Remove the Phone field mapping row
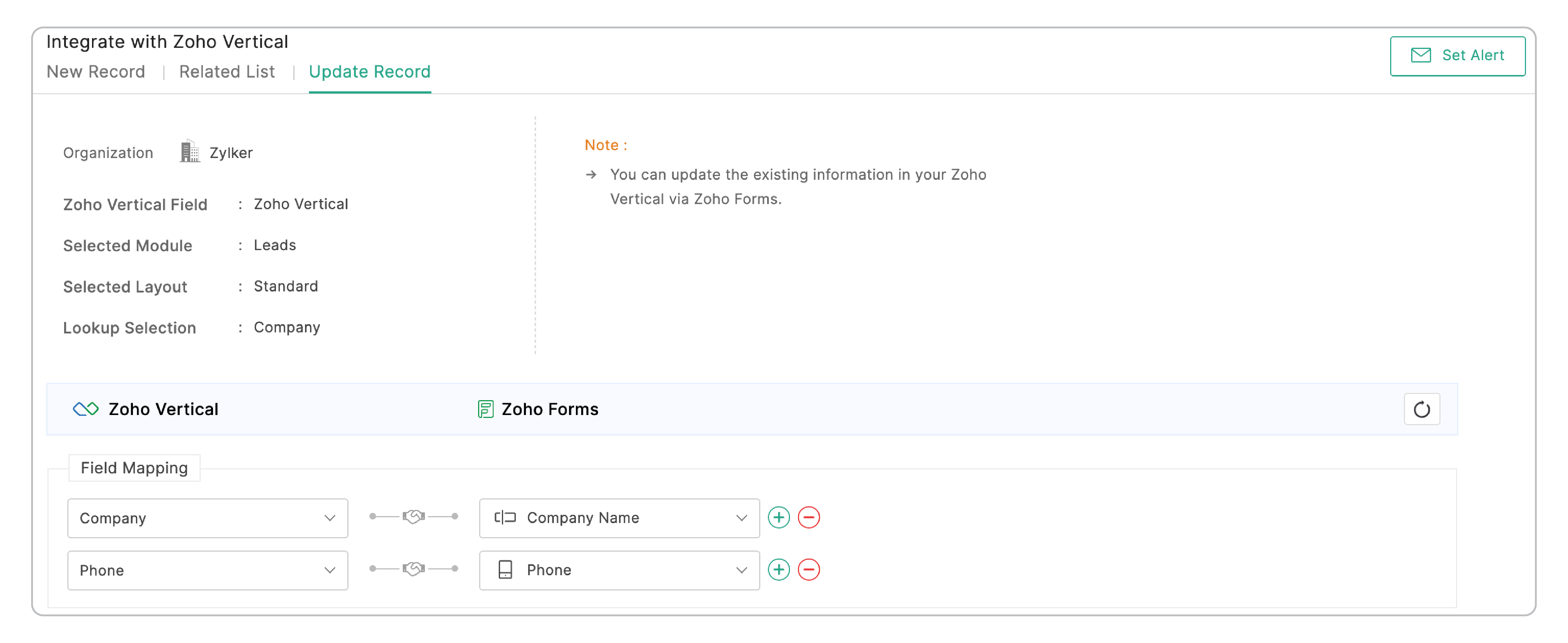This screenshot has width=1568, height=643. [808, 570]
